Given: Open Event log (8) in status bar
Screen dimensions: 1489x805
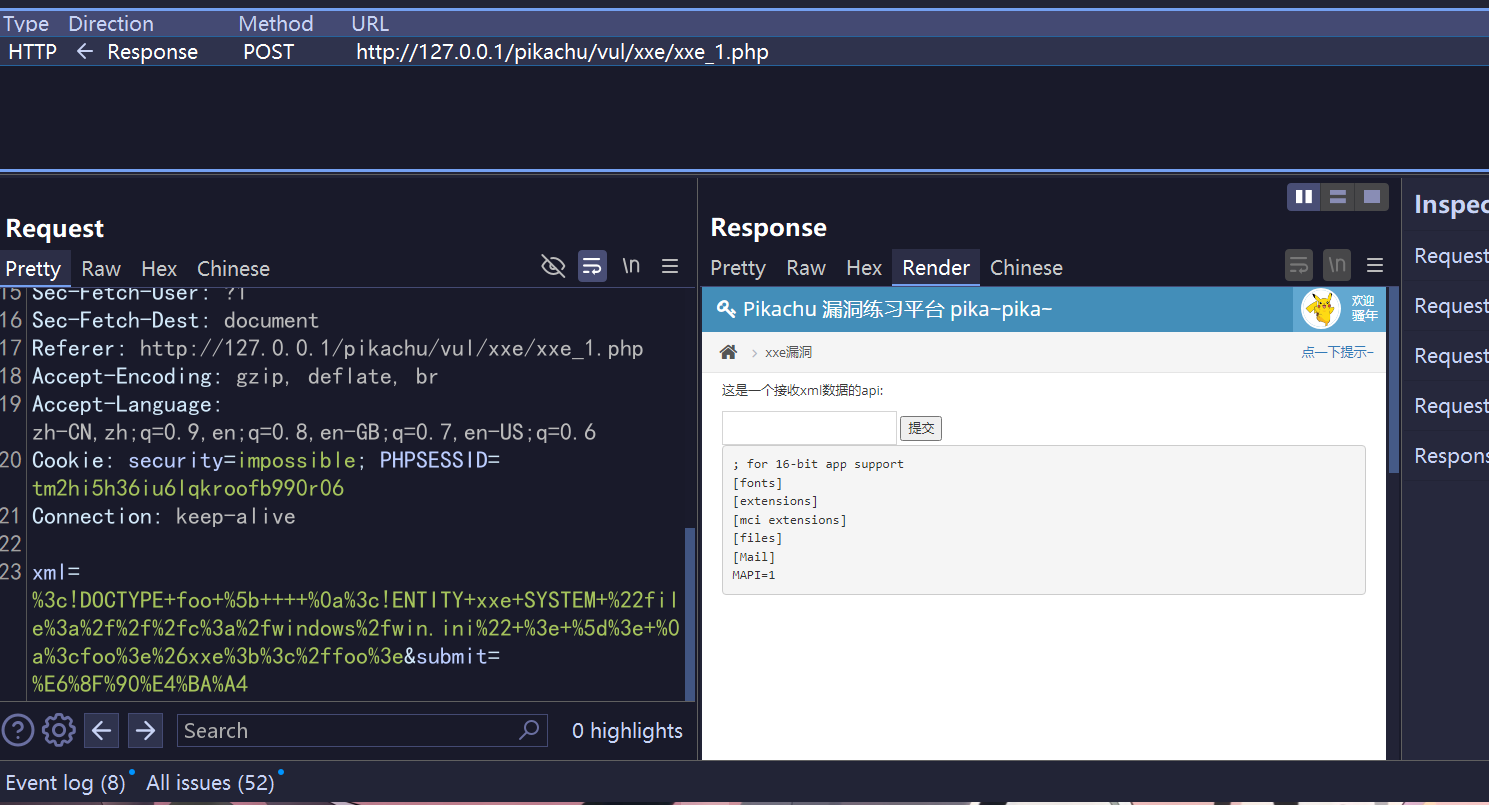Looking at the screenshot, I should point(66,783).
